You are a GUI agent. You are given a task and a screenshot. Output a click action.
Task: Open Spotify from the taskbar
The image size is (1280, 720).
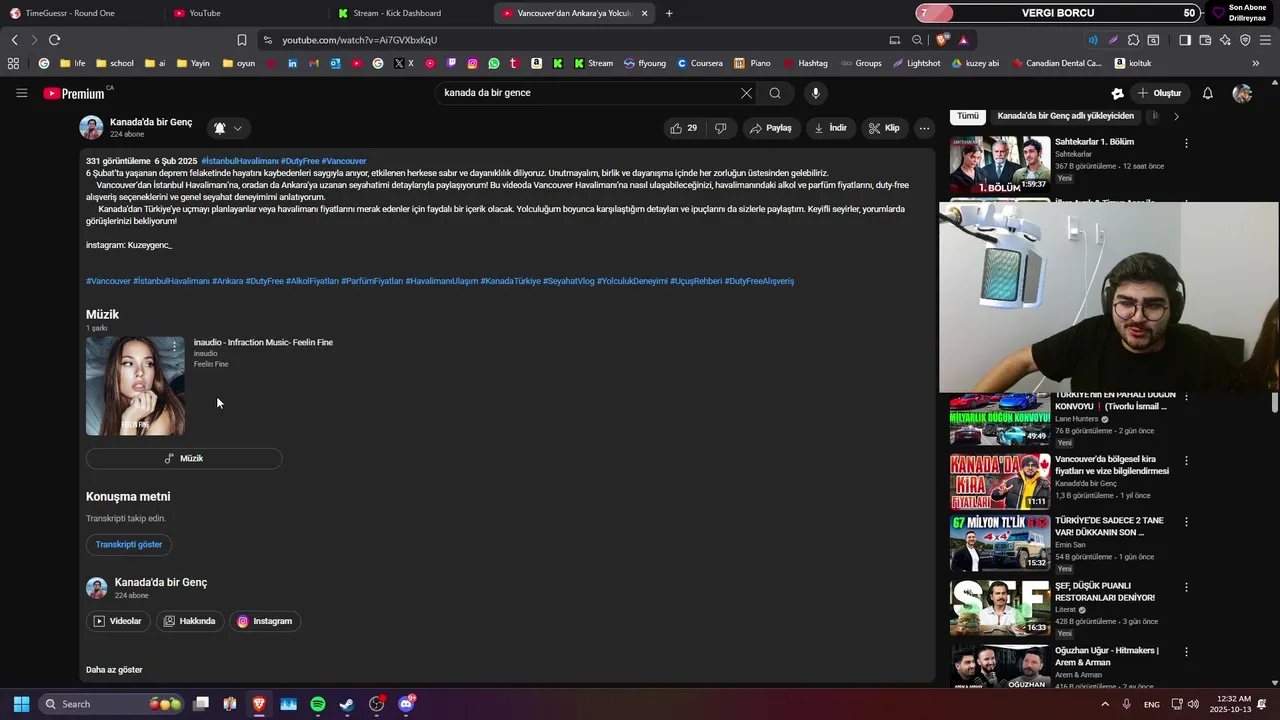pyautogui.click(x=318, y=704)
